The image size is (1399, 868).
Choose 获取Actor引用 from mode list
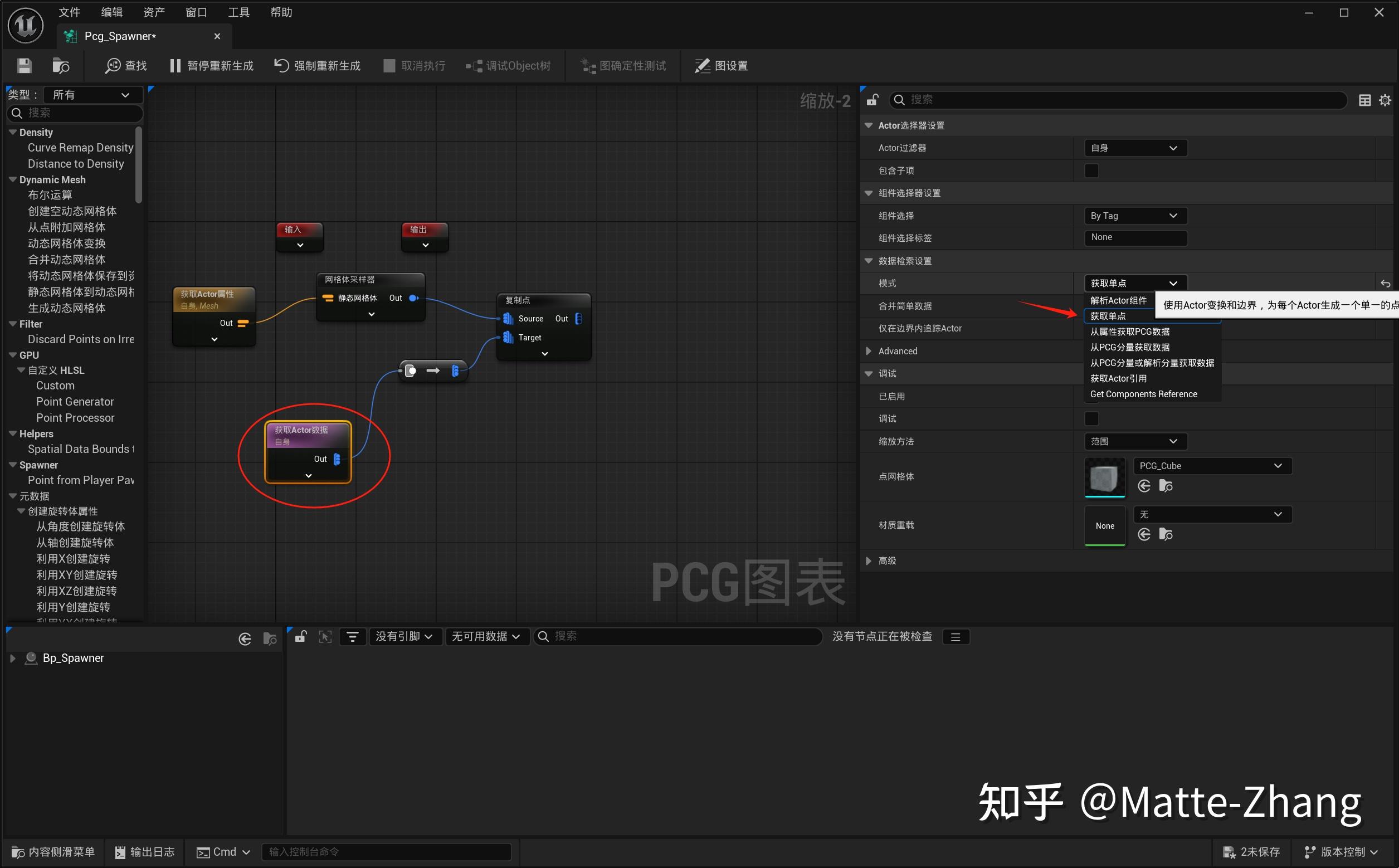(x=1118, y=378)
